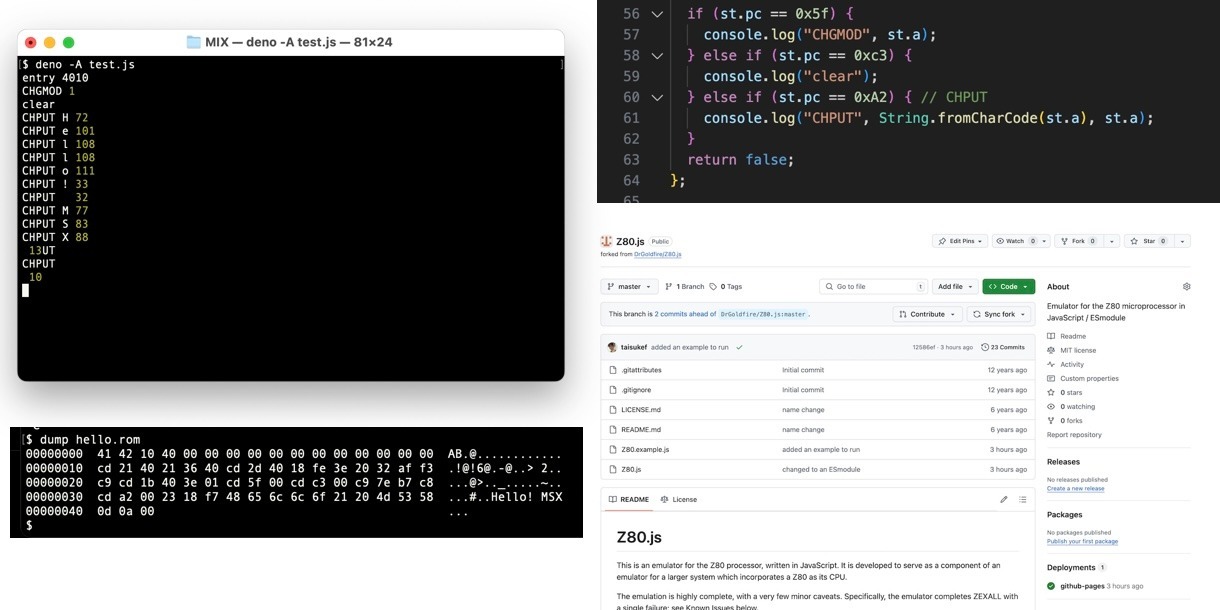Open the Edit Pins dropdown
1220x610 pixels.
click(x=960, y=241)
